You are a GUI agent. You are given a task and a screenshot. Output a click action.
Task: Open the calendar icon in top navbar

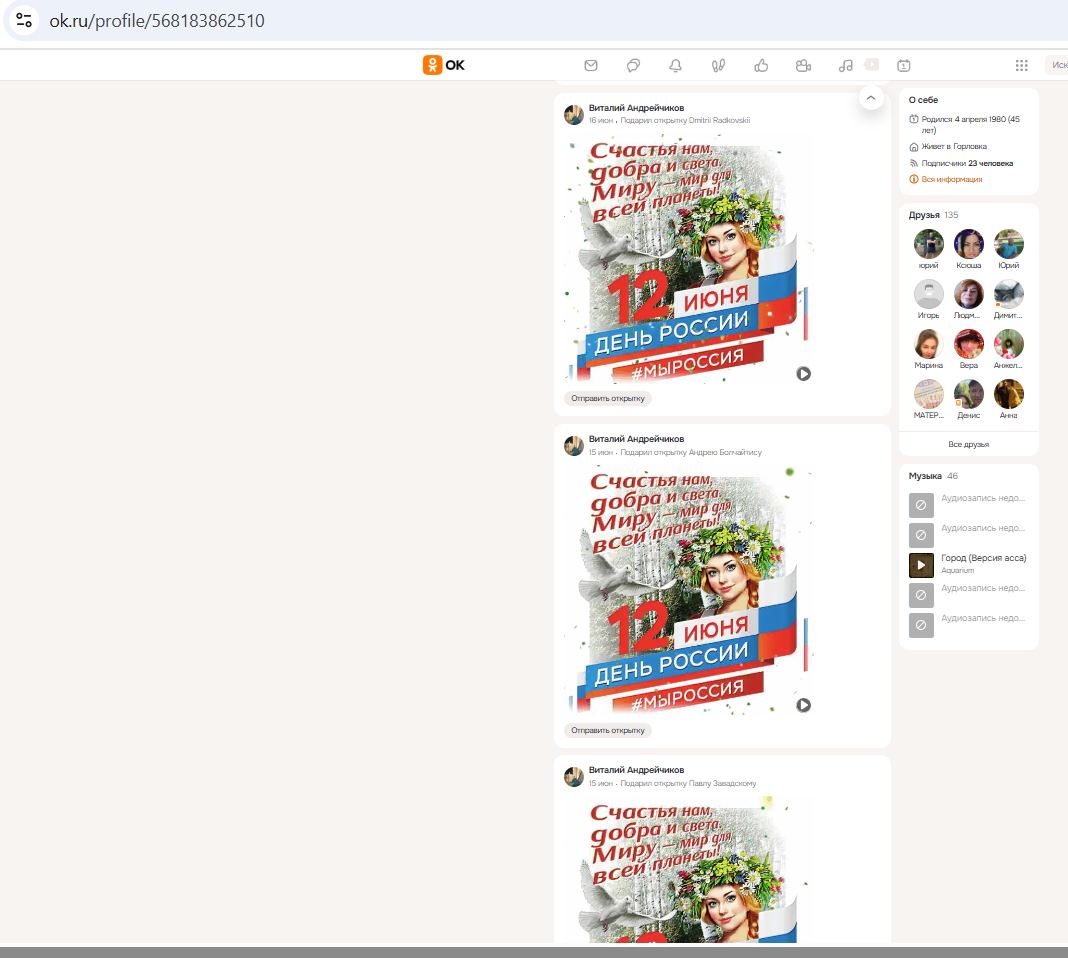(x=903, y=65)
